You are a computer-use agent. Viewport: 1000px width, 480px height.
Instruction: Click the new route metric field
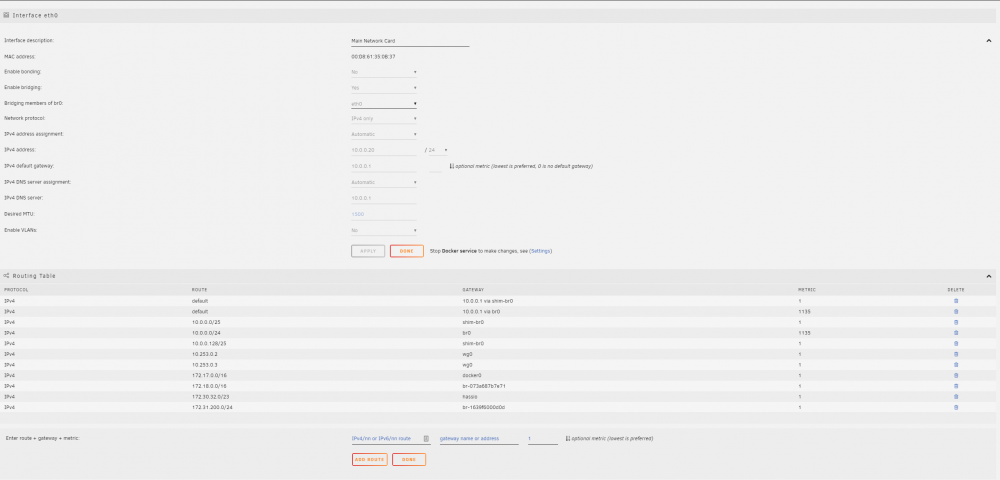click(543, 439)
